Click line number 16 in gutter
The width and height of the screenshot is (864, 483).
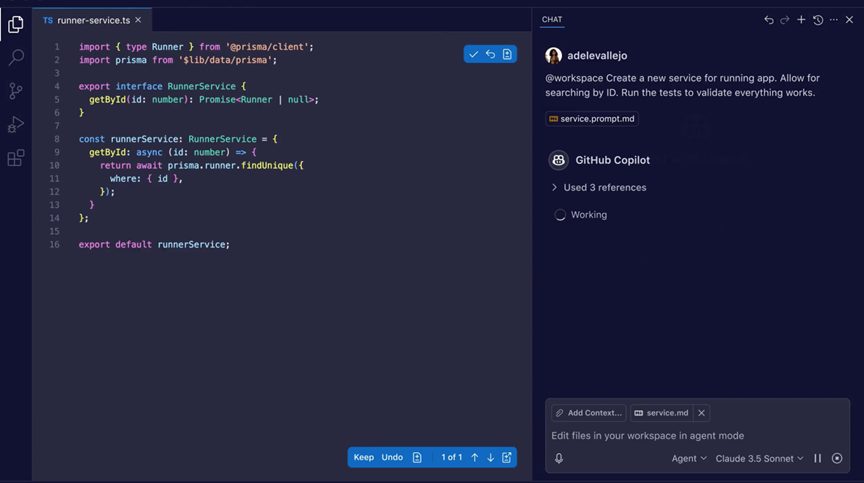55,245
